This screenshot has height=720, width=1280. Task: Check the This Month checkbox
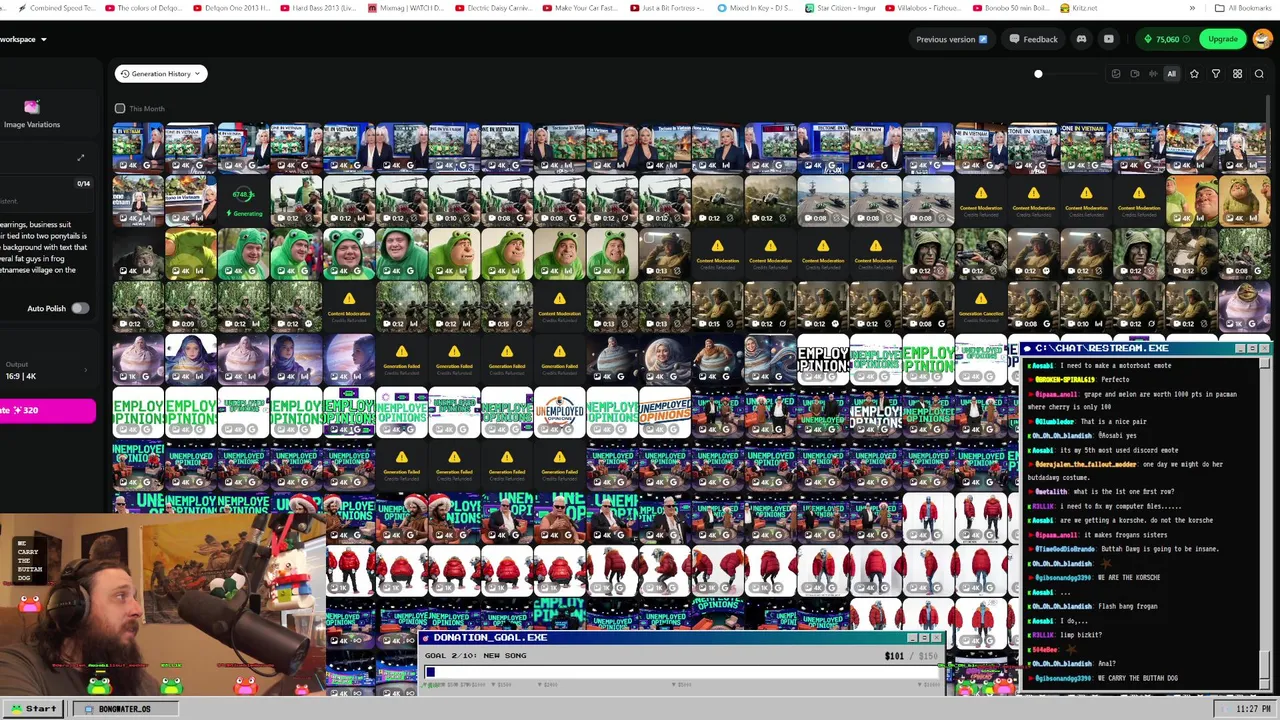pyautogui.click(x=120, y=108)
